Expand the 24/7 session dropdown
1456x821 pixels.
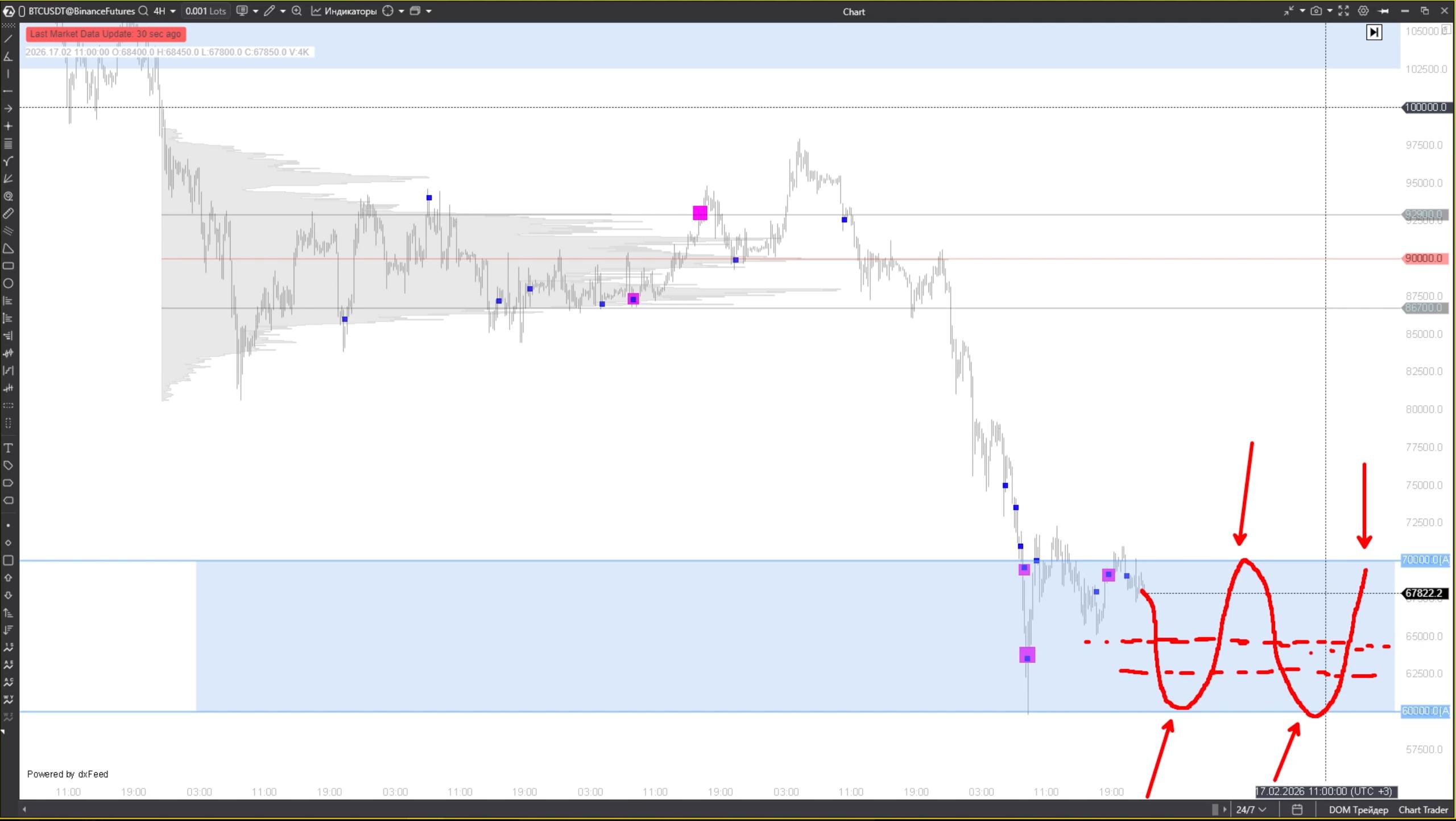1251,809
